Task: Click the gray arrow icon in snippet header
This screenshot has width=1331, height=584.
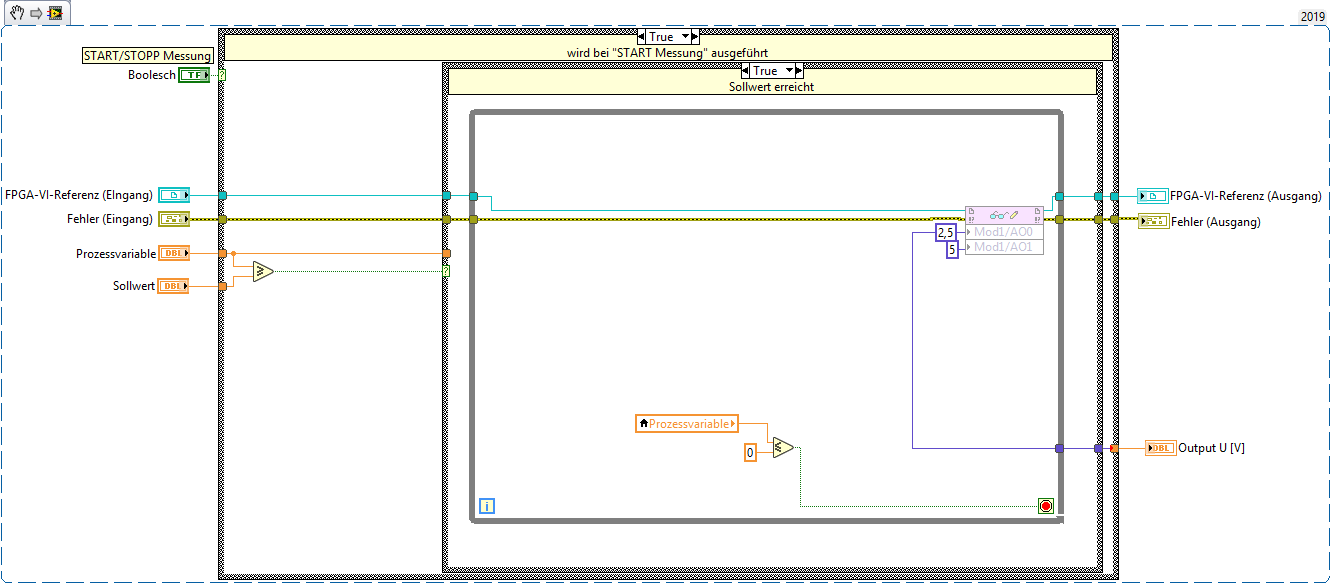Action: pos(34,13)
